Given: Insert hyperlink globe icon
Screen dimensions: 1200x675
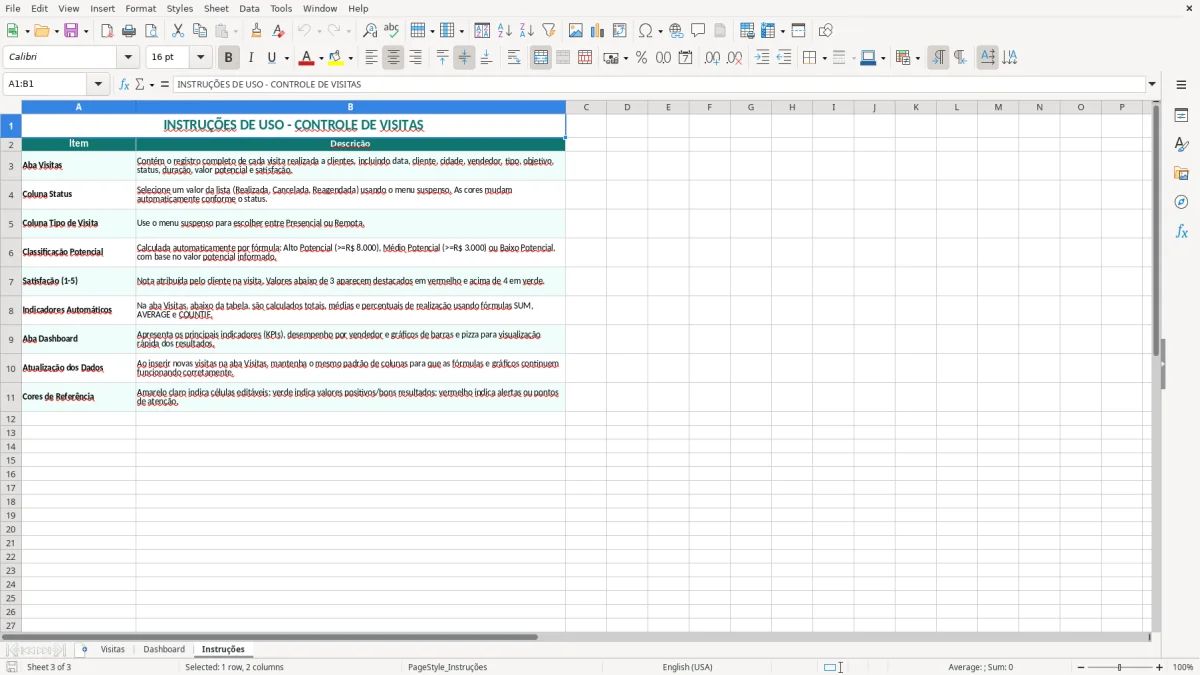Looking at the screenshot, I should click(677, 31).
